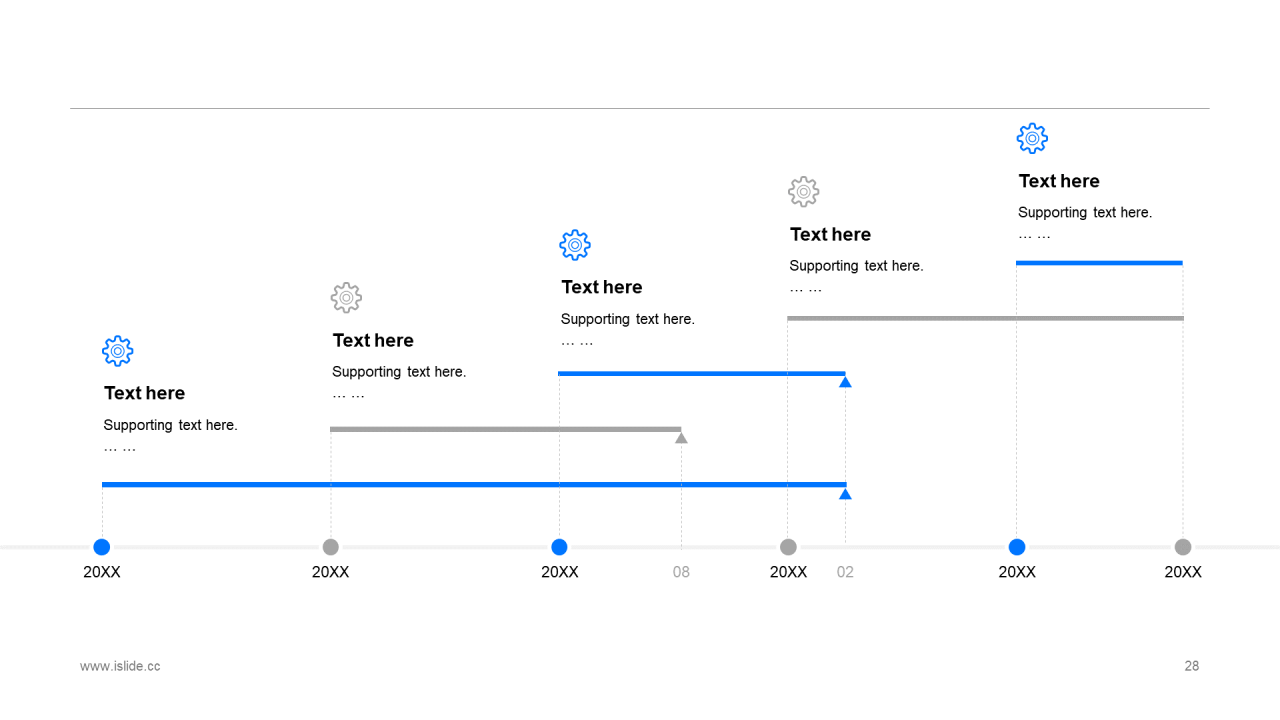Image resolution: width=1280 pixels, height=720 pixels.
Task: Select the blue triangle marker under the longest blue bar
Action: tap(845, 494)
